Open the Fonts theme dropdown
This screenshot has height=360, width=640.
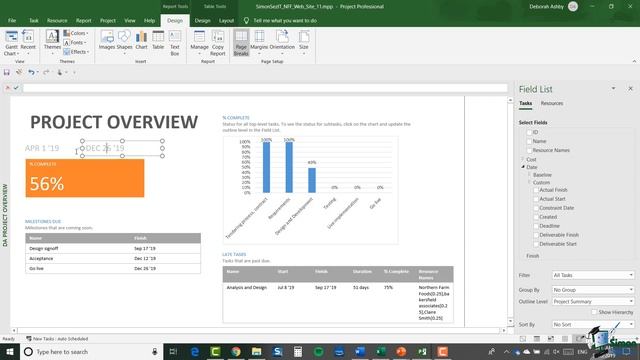click(x=75, y=42)
